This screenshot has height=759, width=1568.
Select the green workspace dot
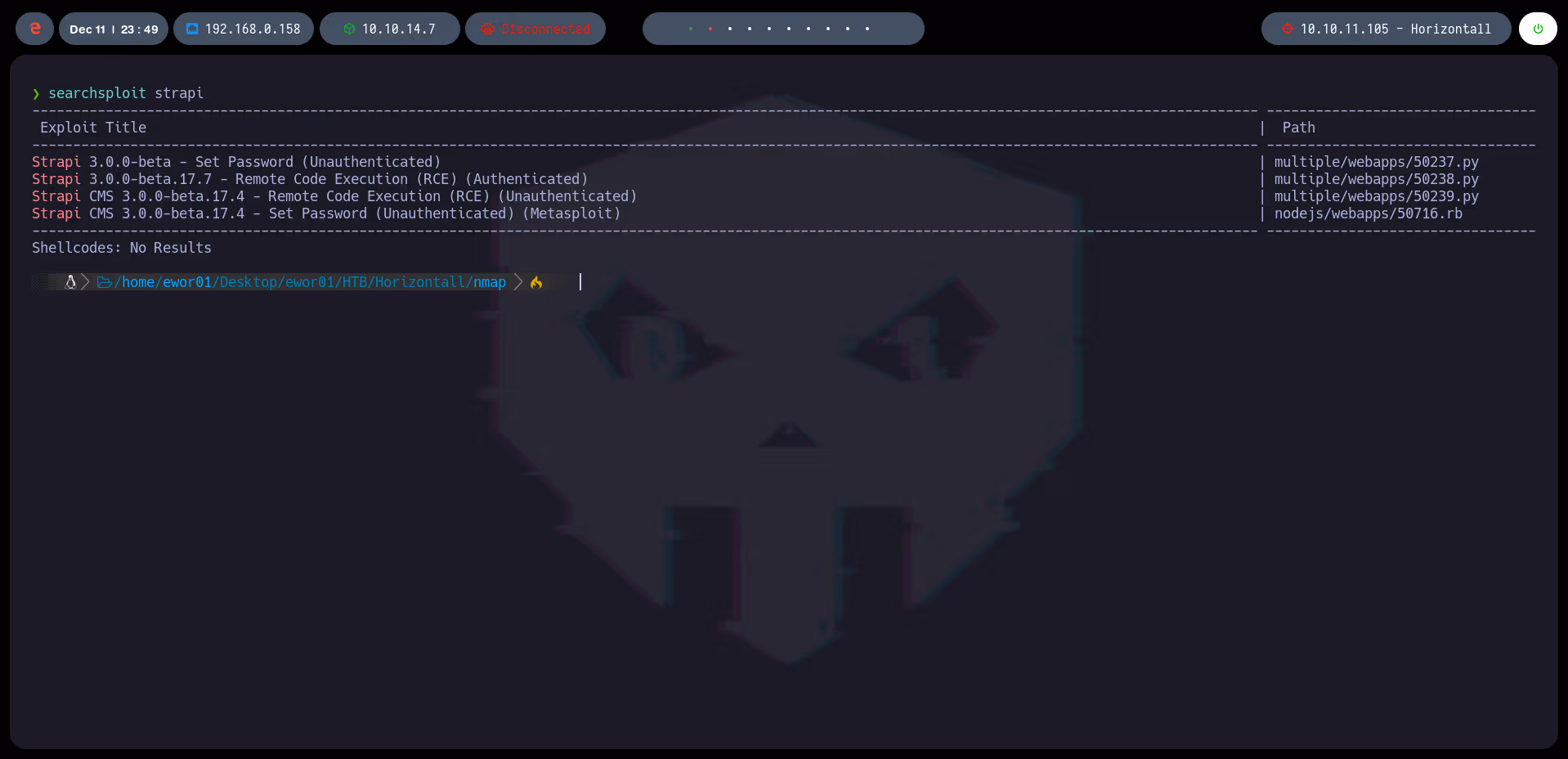tap(691, 29)
